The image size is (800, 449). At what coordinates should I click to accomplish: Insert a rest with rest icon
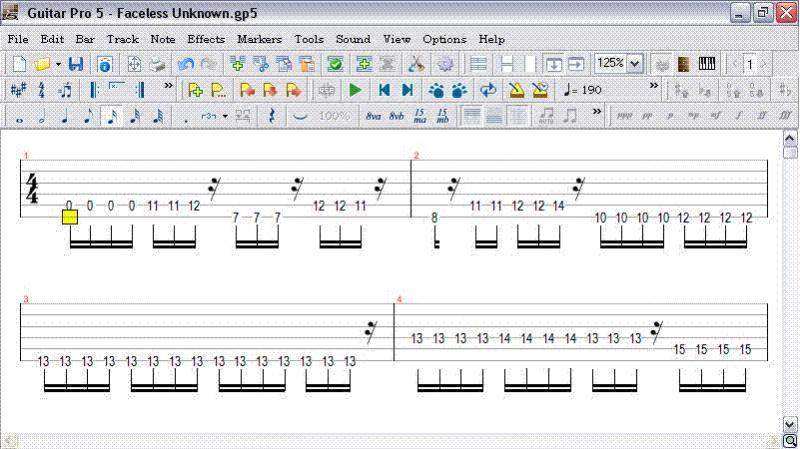point(272,116)
